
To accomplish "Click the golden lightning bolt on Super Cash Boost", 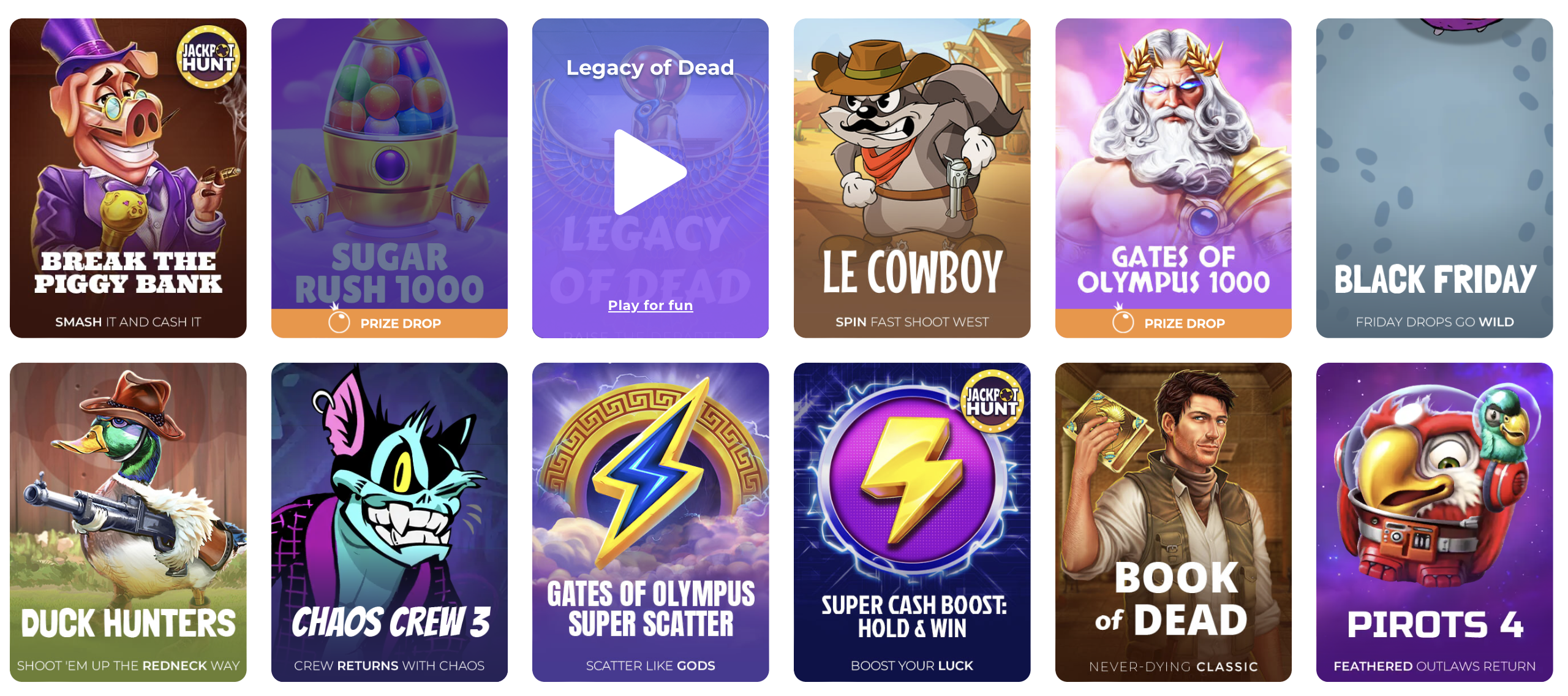I will (x=912, y=478).
